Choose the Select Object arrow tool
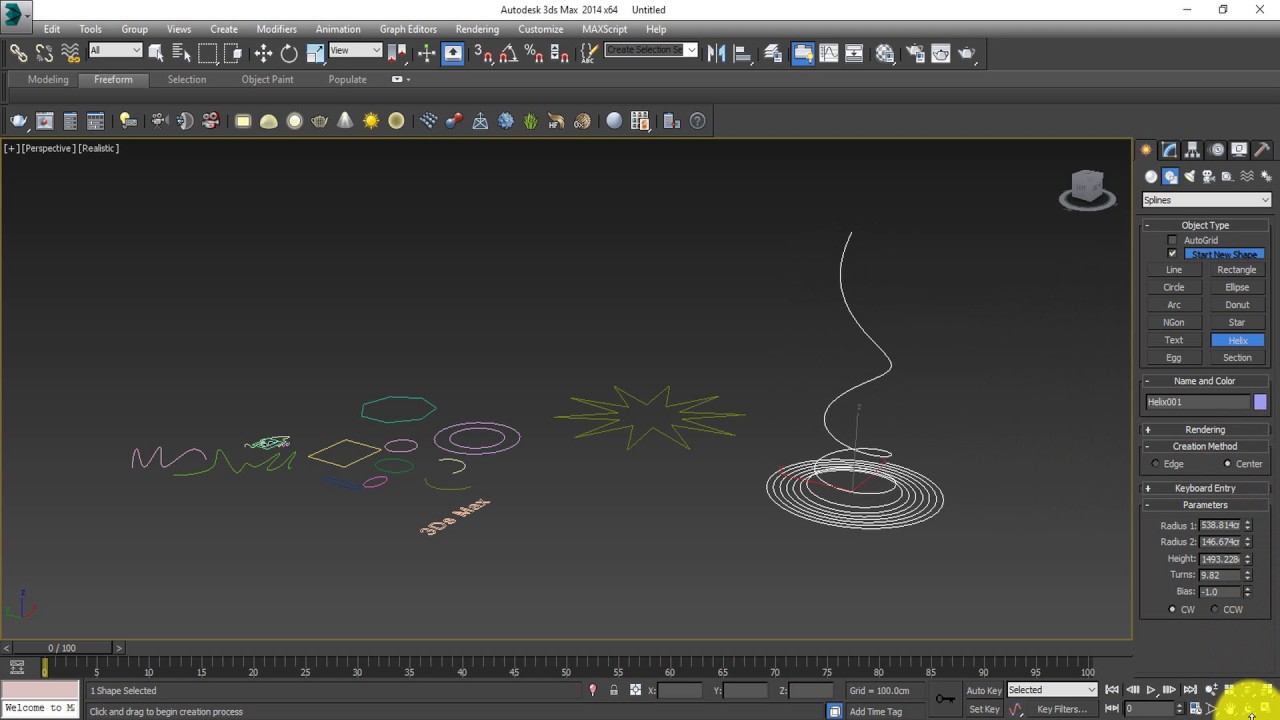This screenshot has width=1280, height=720. pos(156,53)
